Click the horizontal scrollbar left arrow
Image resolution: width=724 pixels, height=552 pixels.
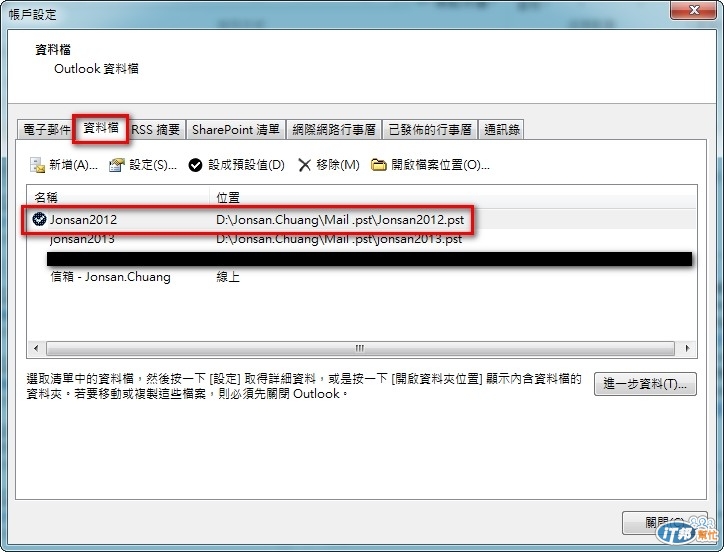[x=36, y=348]
